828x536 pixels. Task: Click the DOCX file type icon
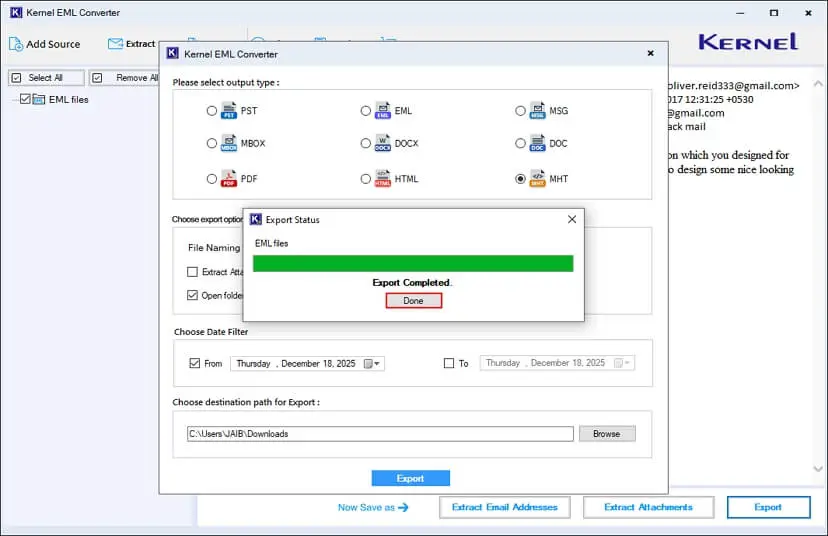(x=383, y=143)
